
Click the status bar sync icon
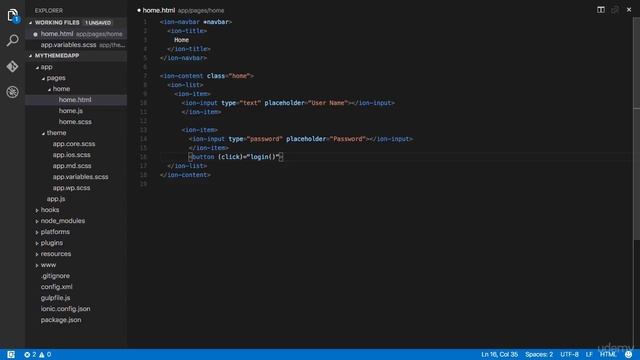click(x=11, y=355)
